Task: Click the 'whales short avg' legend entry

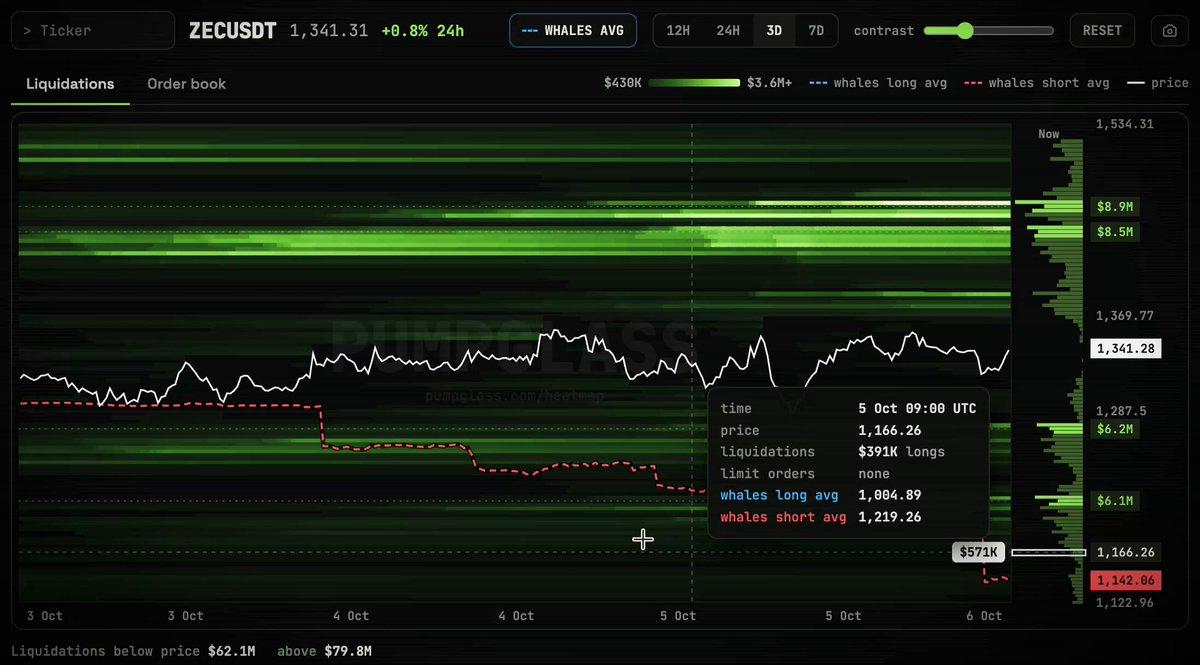Action: click(1037, 83)
